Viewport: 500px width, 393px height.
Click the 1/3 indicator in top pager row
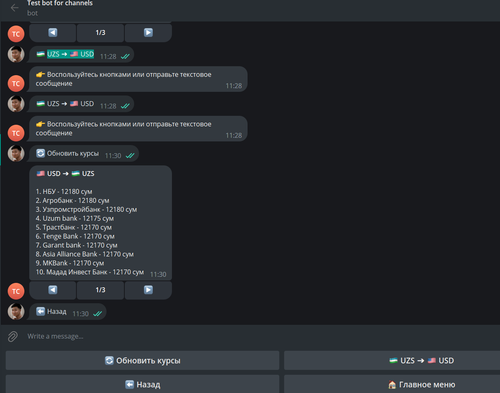100,32
